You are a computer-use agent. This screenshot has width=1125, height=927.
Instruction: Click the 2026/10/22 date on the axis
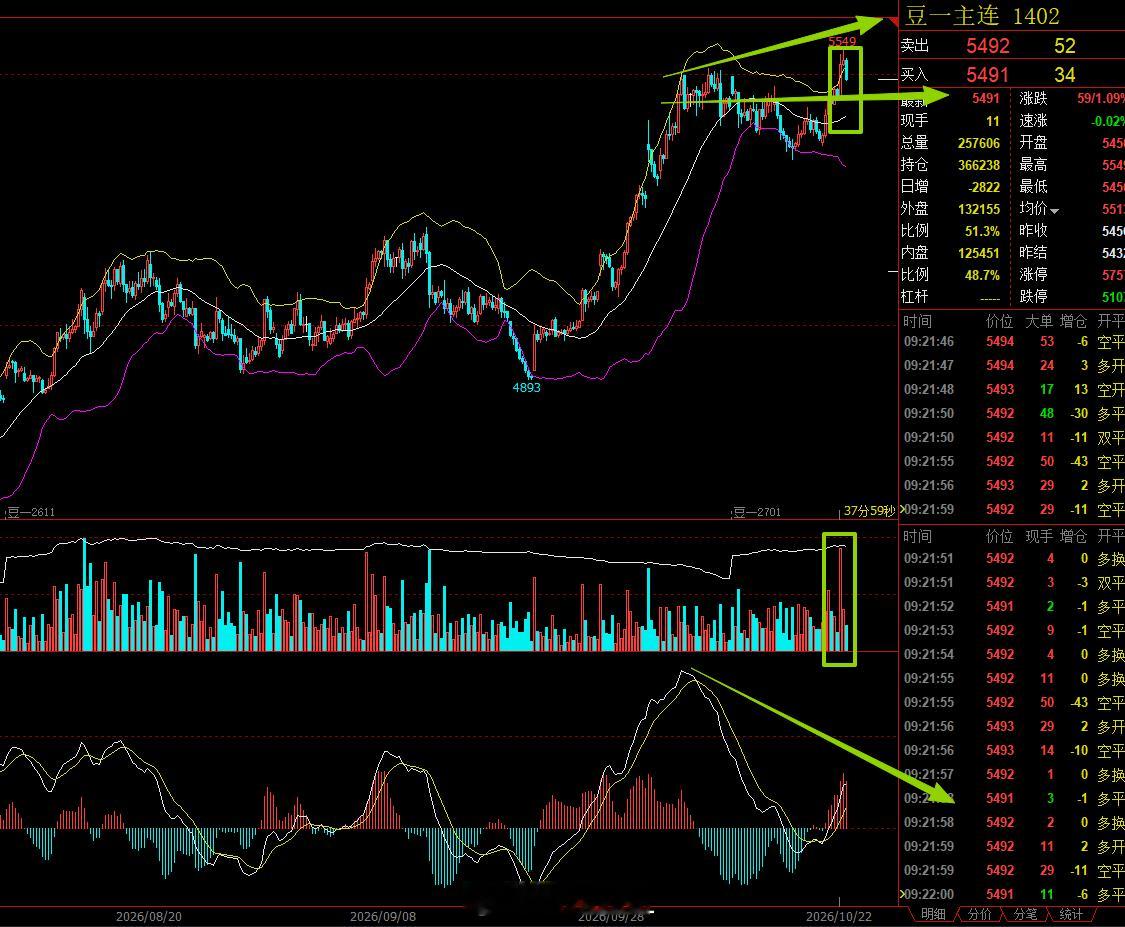pos(839,916)
